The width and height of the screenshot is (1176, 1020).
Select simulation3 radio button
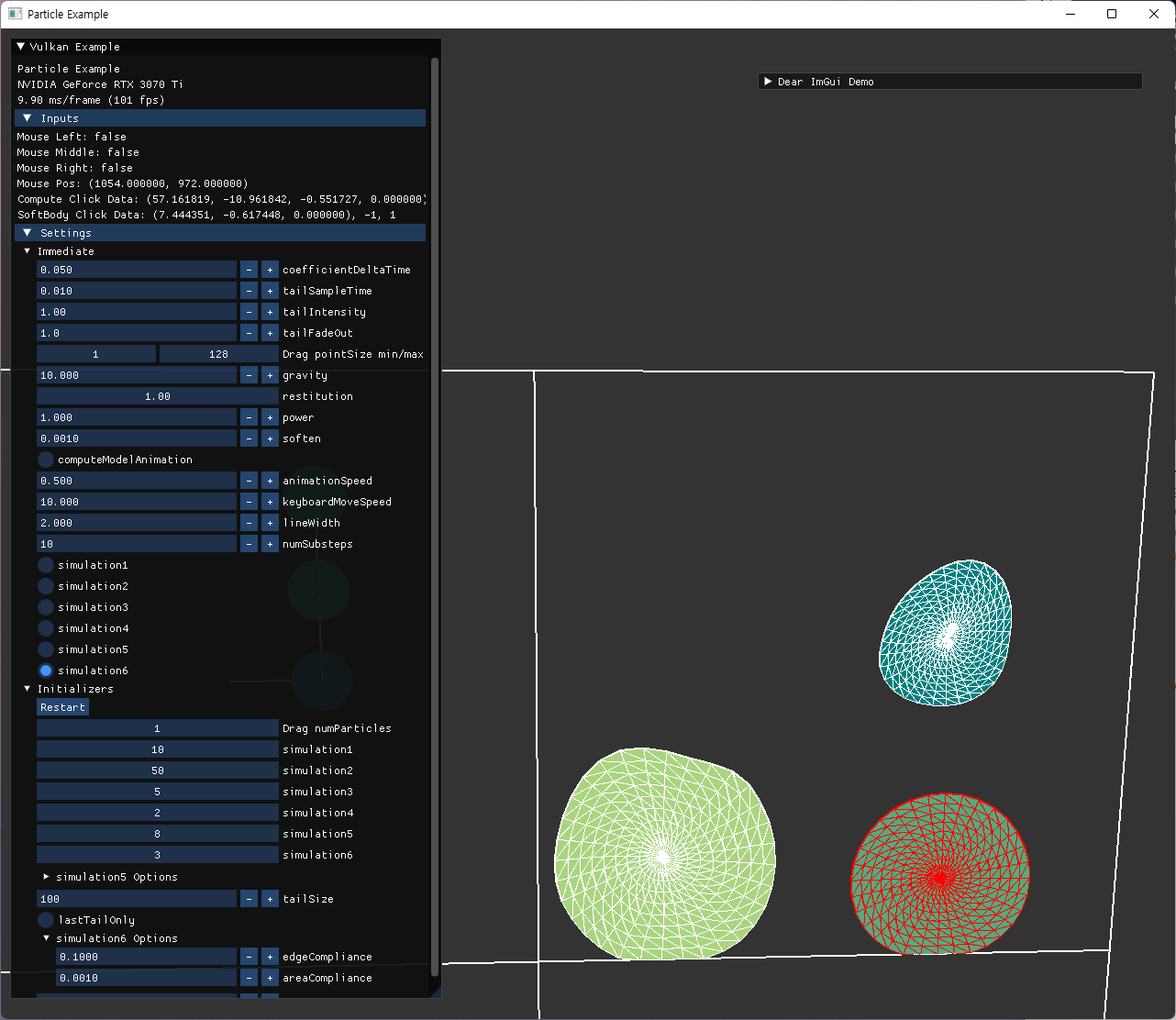(x=46, y=607)
